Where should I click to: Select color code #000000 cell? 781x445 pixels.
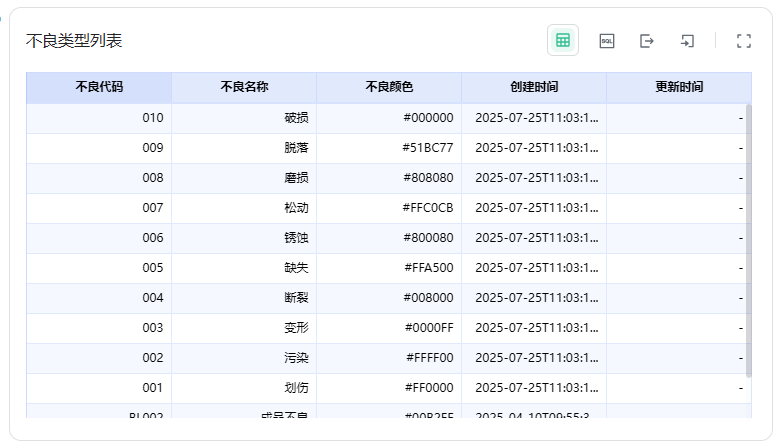pyautogui.click(x=428, y=118)
